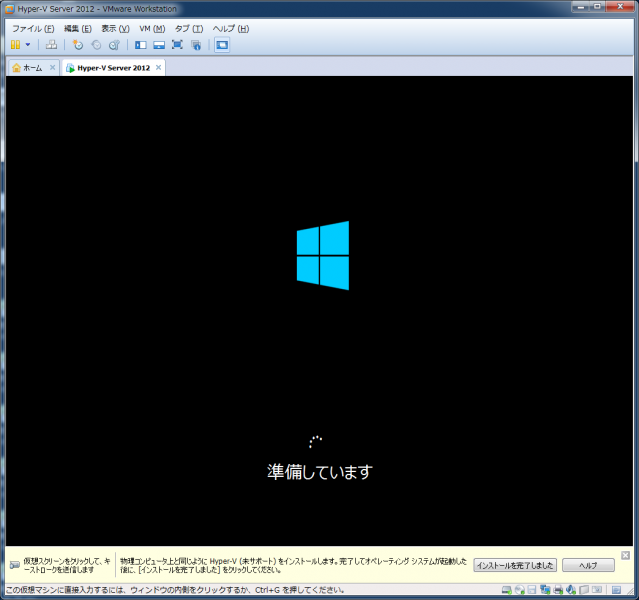The width and height of the screenshot is (639, 600).
Task: Minimize the VMware Workstation window
Action: pos(581,7)
